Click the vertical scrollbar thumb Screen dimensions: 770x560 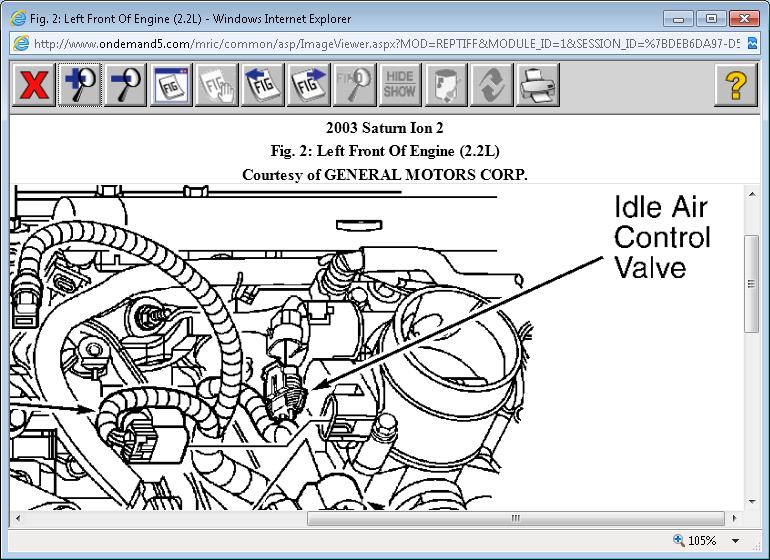751,283
